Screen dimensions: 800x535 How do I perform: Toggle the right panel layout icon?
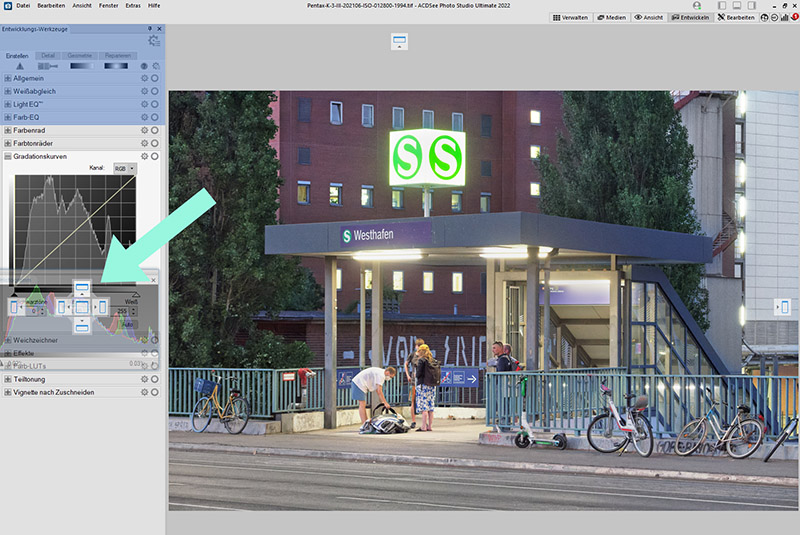click(x=752, y=6)
